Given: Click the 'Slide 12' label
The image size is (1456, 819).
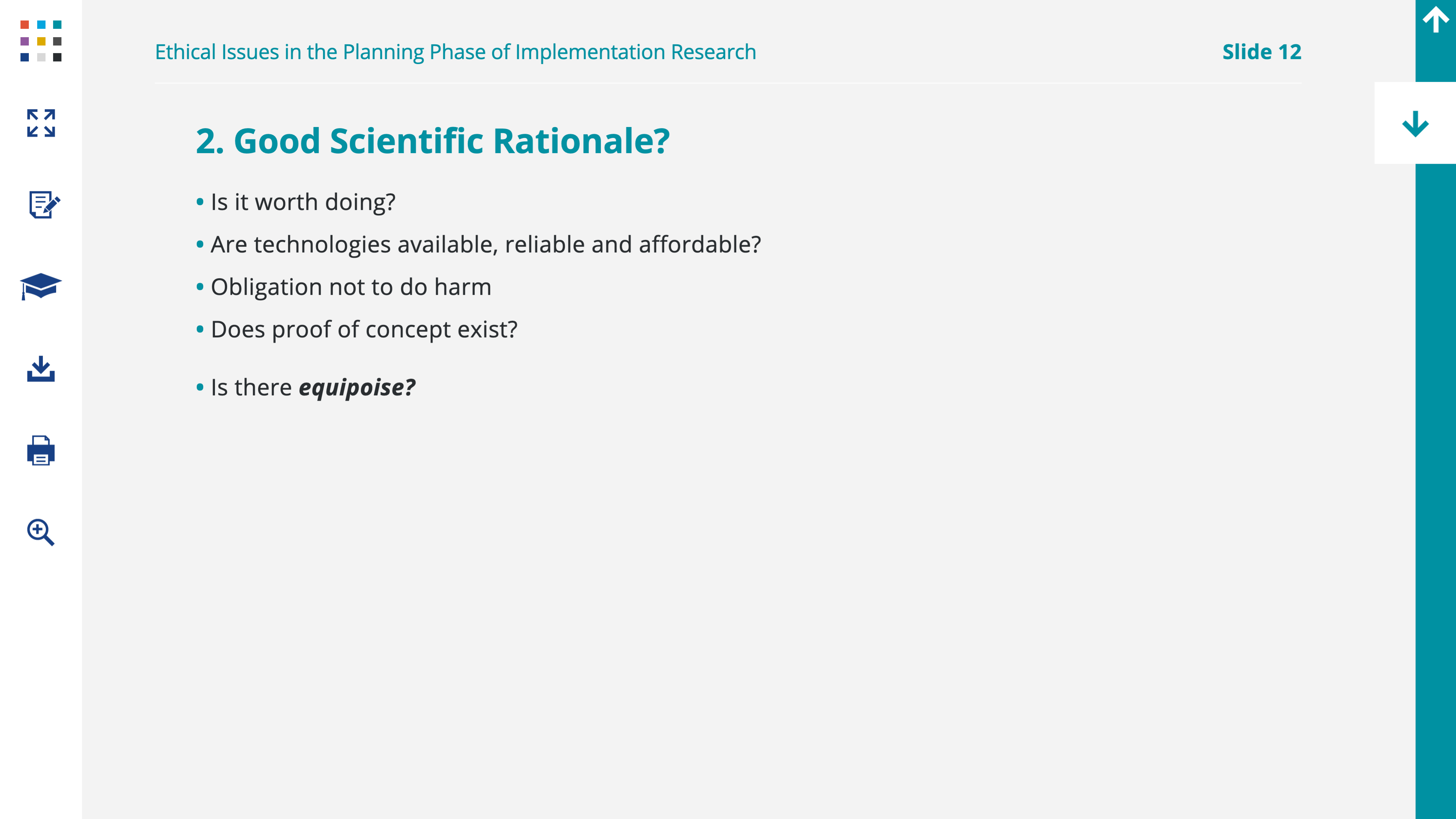Looking at the screenshot, I should (1261, 52).
